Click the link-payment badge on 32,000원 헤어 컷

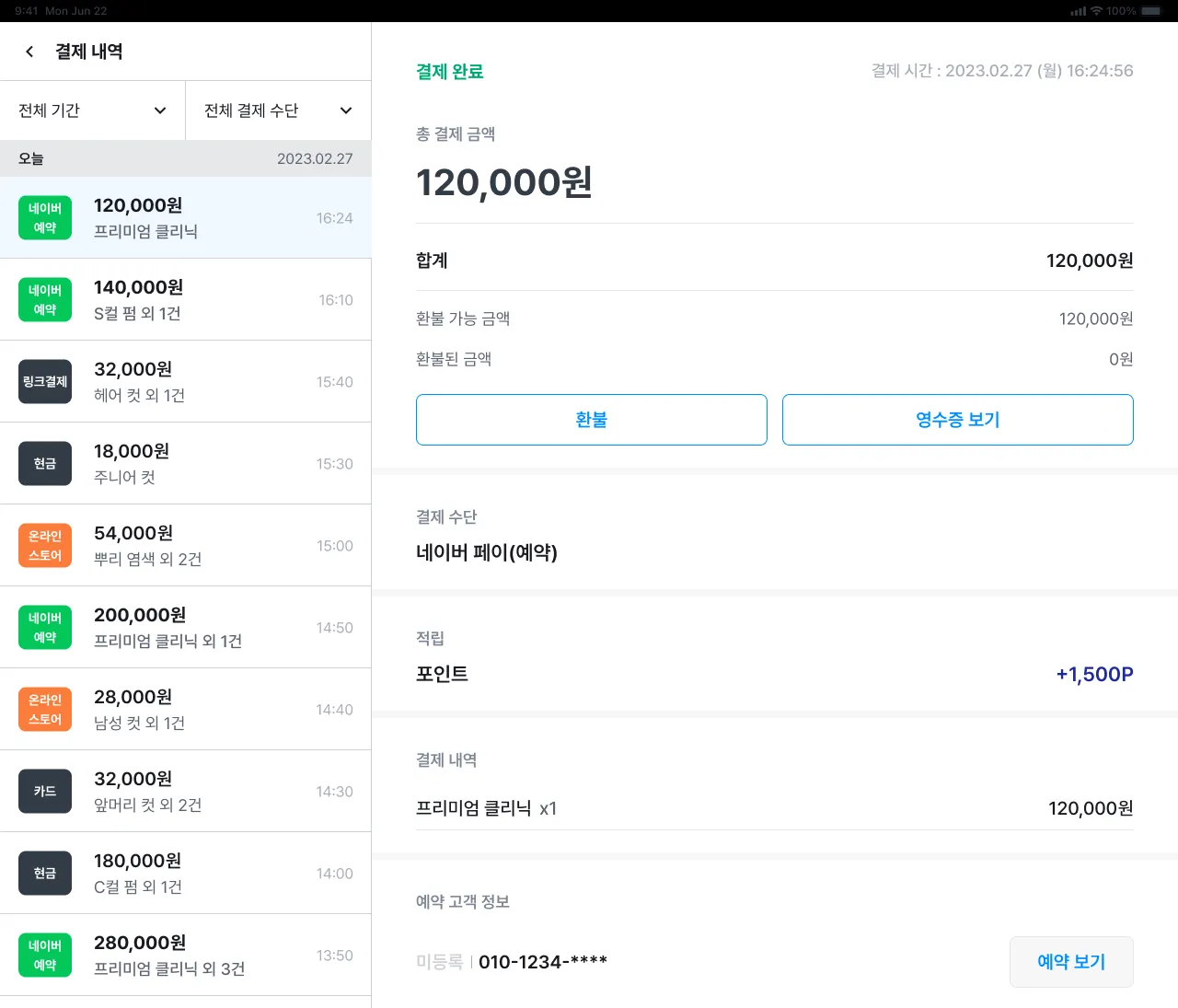coord(45,382)
